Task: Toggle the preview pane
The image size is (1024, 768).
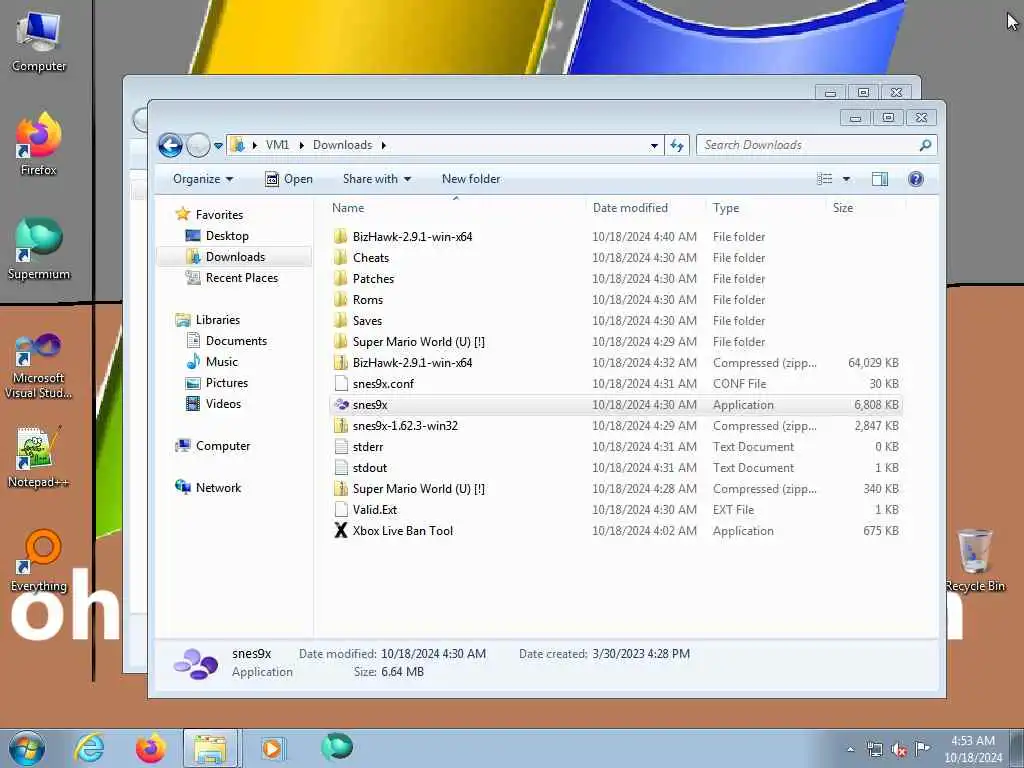Action: [880, 179]
